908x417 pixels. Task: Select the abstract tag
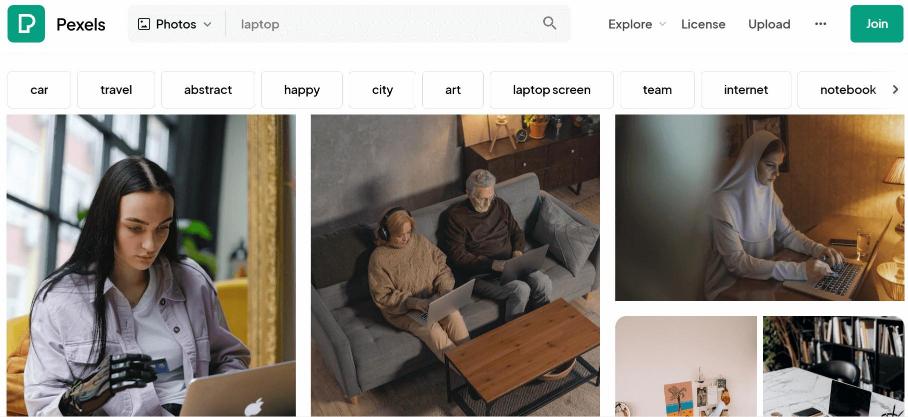coord(208,90)
